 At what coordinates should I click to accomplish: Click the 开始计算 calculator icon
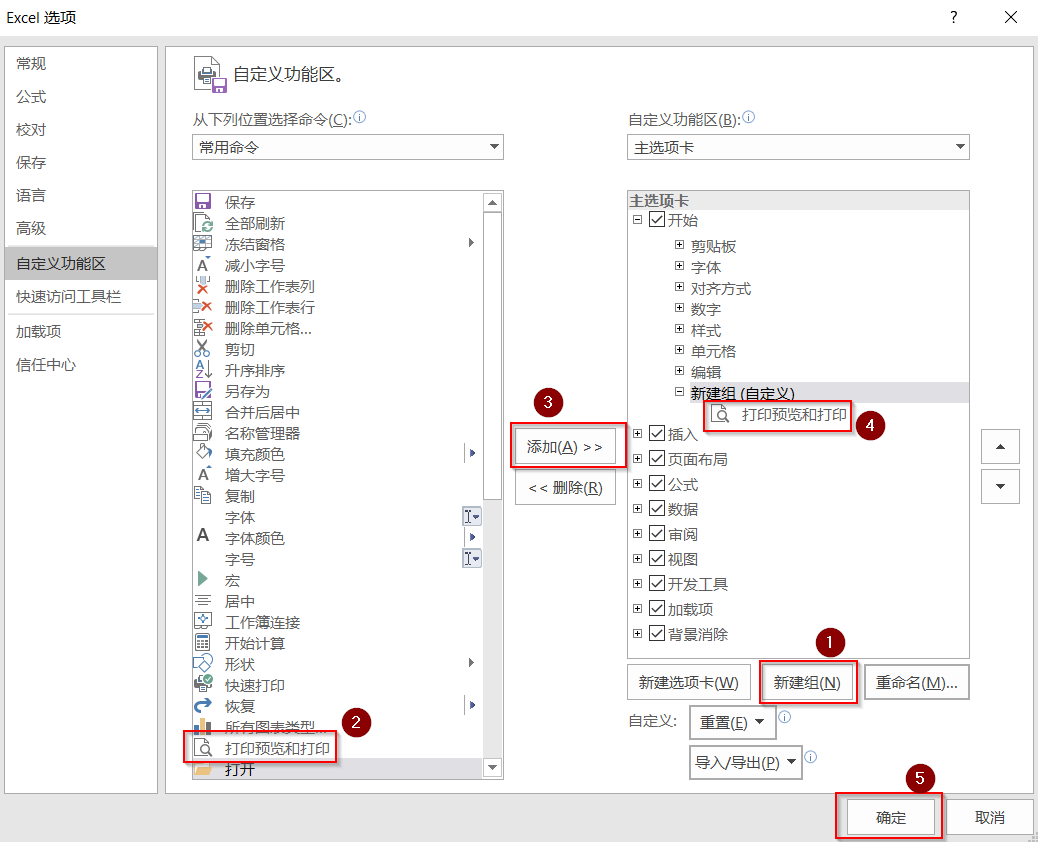[203, 642]
